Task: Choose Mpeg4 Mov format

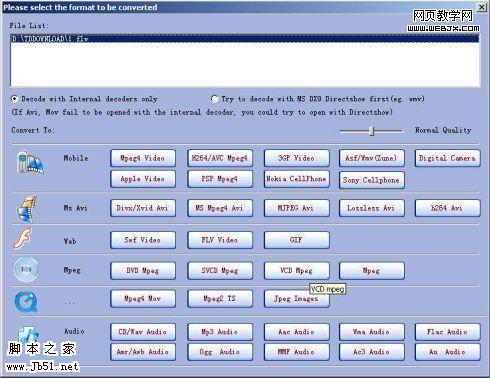Action: (x=143, y=299)
